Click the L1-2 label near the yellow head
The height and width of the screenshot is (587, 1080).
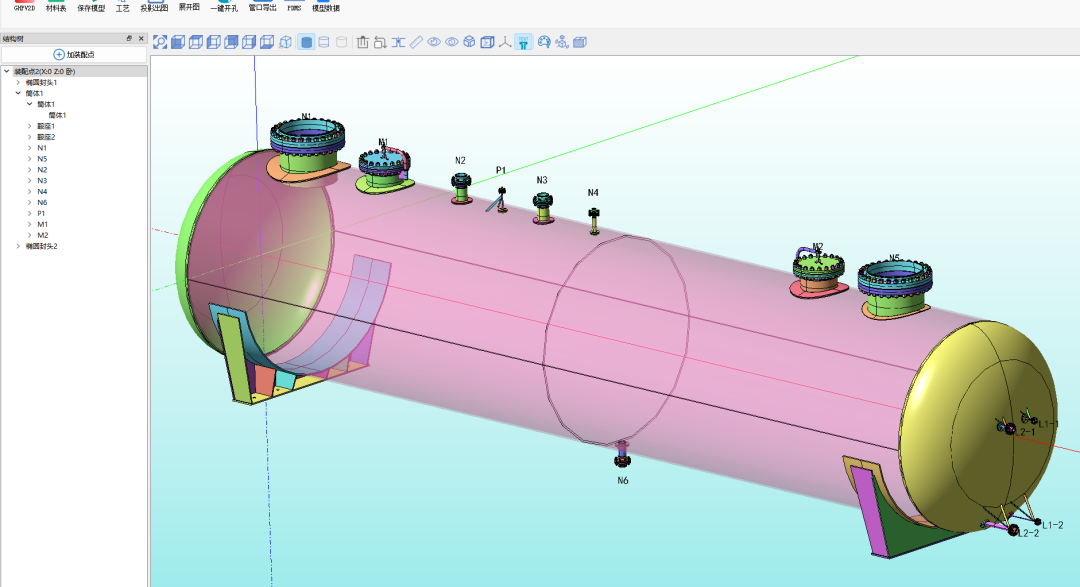[x=1052, y=525]
